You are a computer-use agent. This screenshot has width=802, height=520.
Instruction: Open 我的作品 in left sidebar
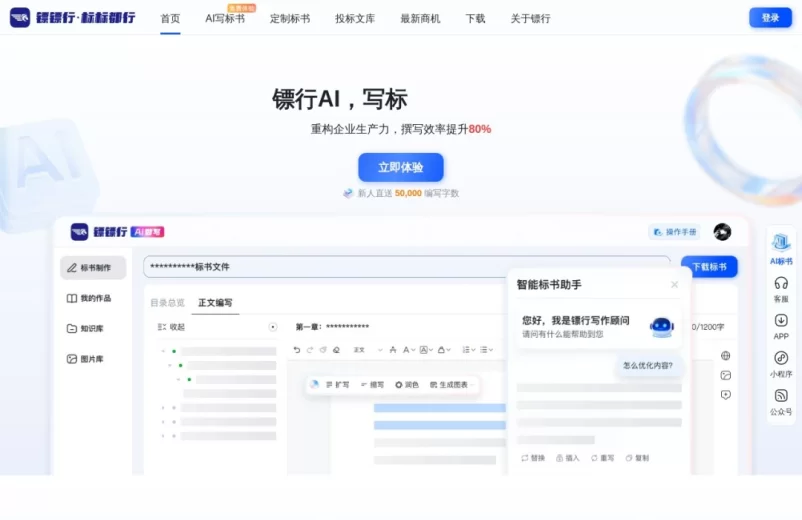coord(89,298)
